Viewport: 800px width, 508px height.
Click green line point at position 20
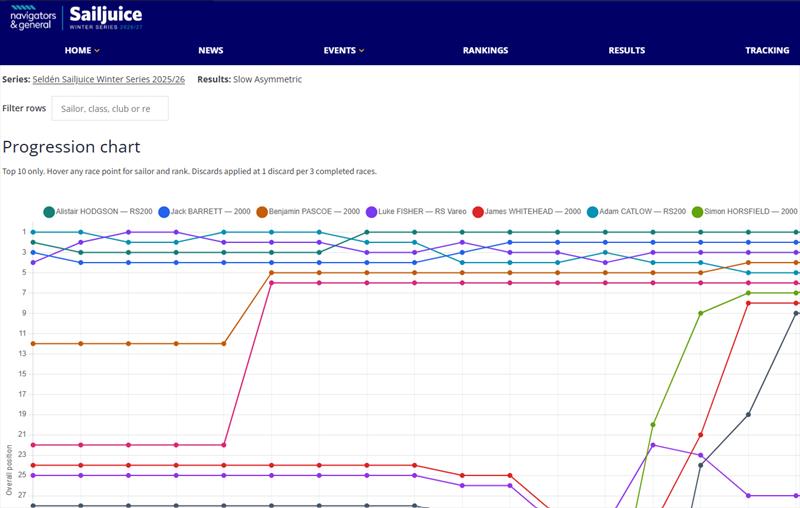pyautogui.click(x=653, y=424)
